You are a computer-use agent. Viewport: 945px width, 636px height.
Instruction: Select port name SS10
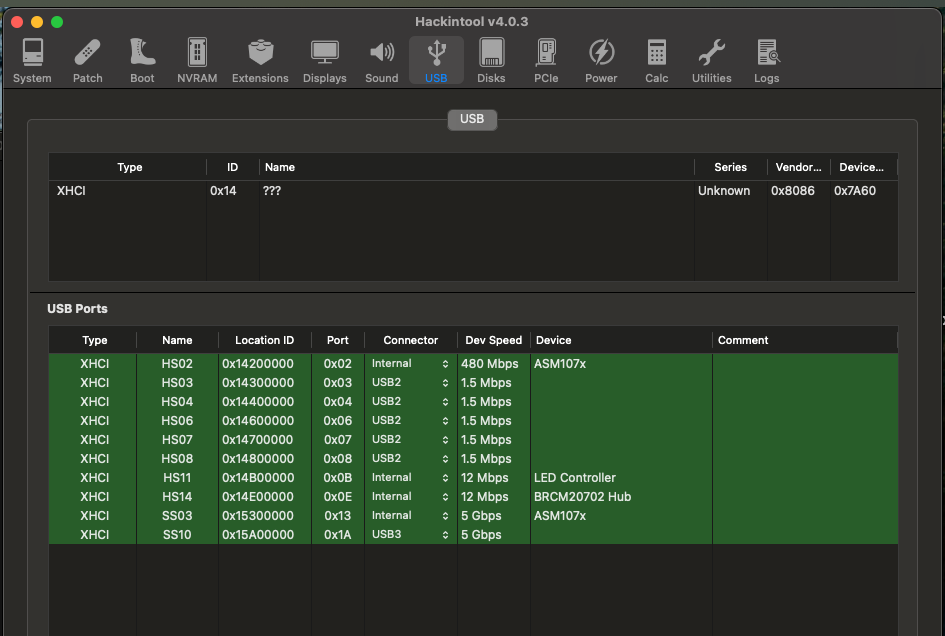(177, 535)
